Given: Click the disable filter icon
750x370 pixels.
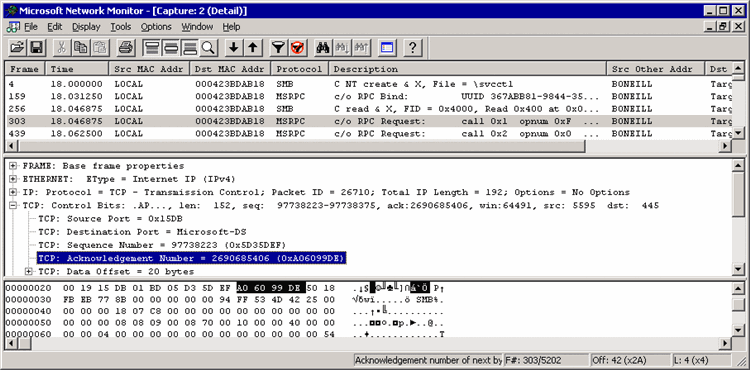Looking at the screenshot, I should click(x=297, y=47).
